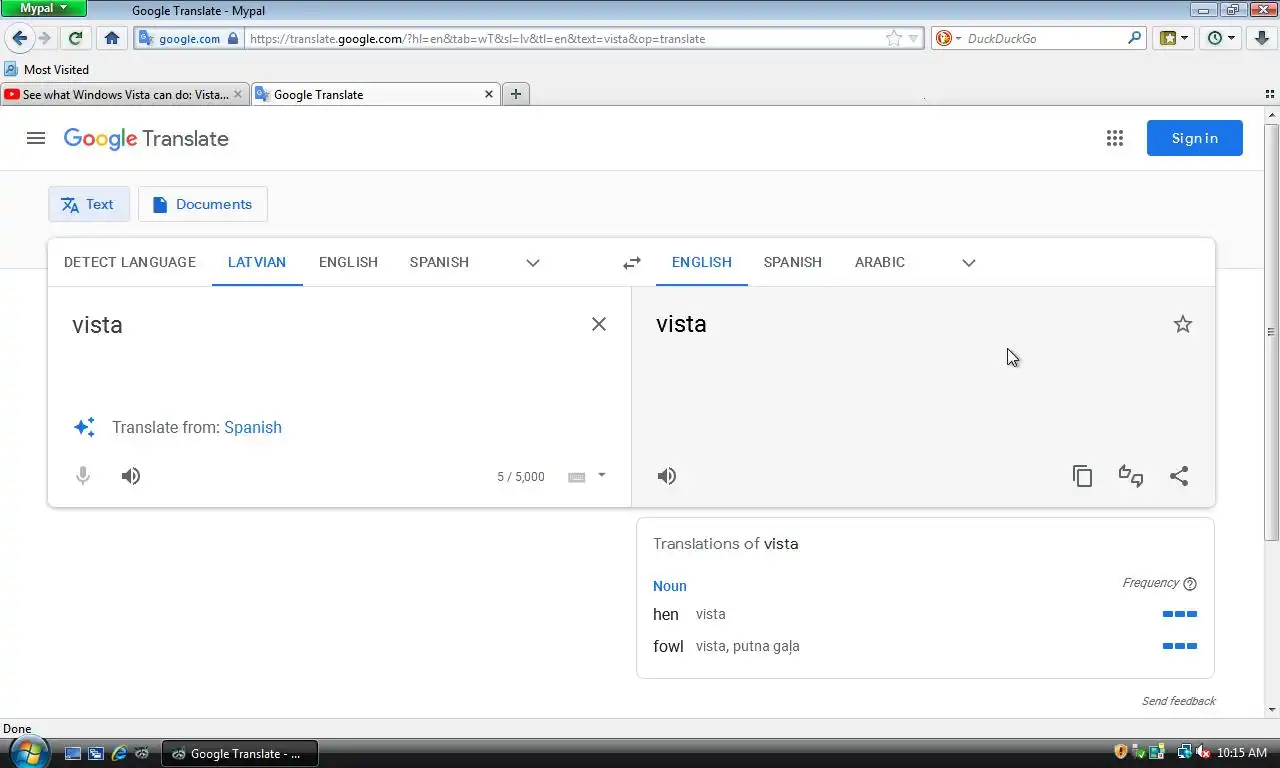The width and height of the screenshot is (1280, 768).
Task: Open the URL history dropdown arrow
Action: click(x=913, y=39)
